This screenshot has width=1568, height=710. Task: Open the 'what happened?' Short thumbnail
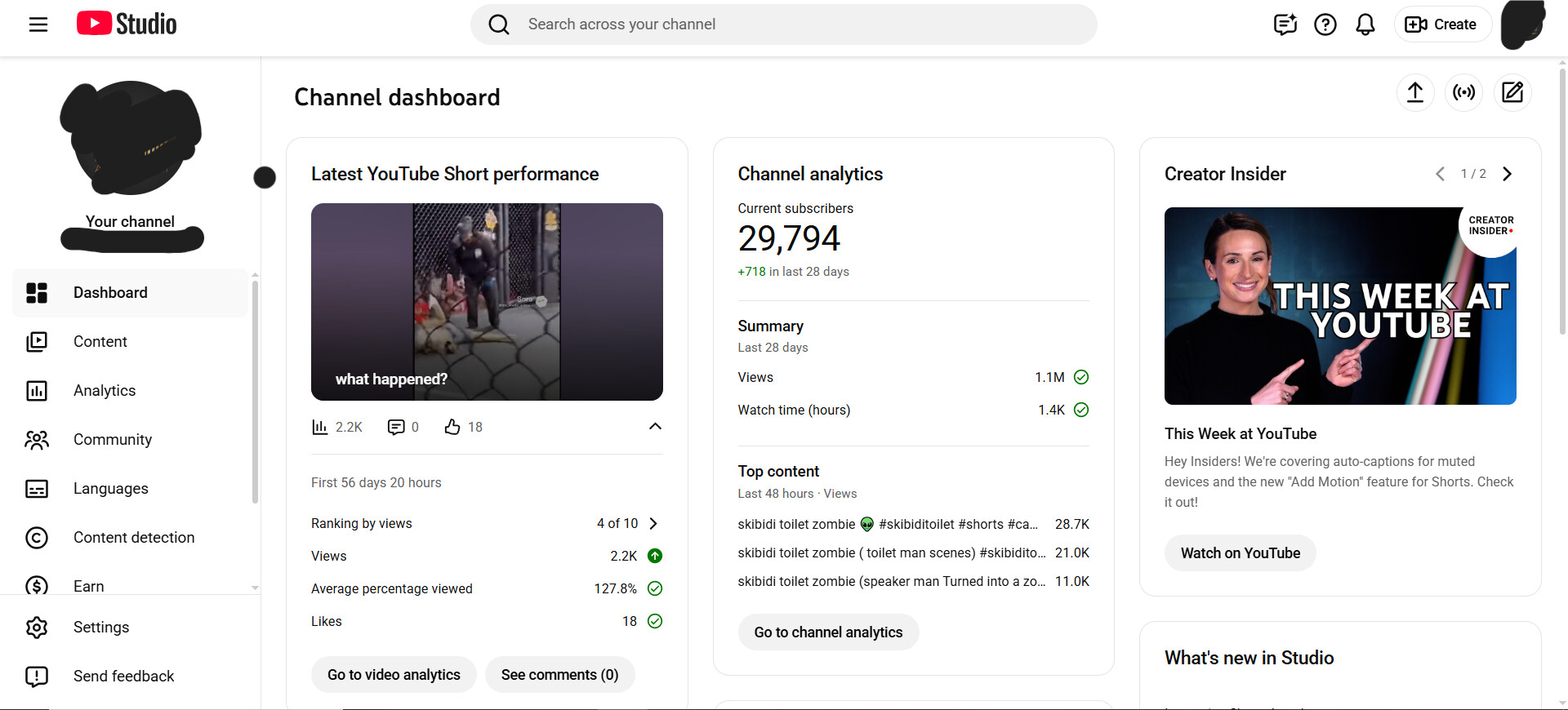[x=487, y=302]
